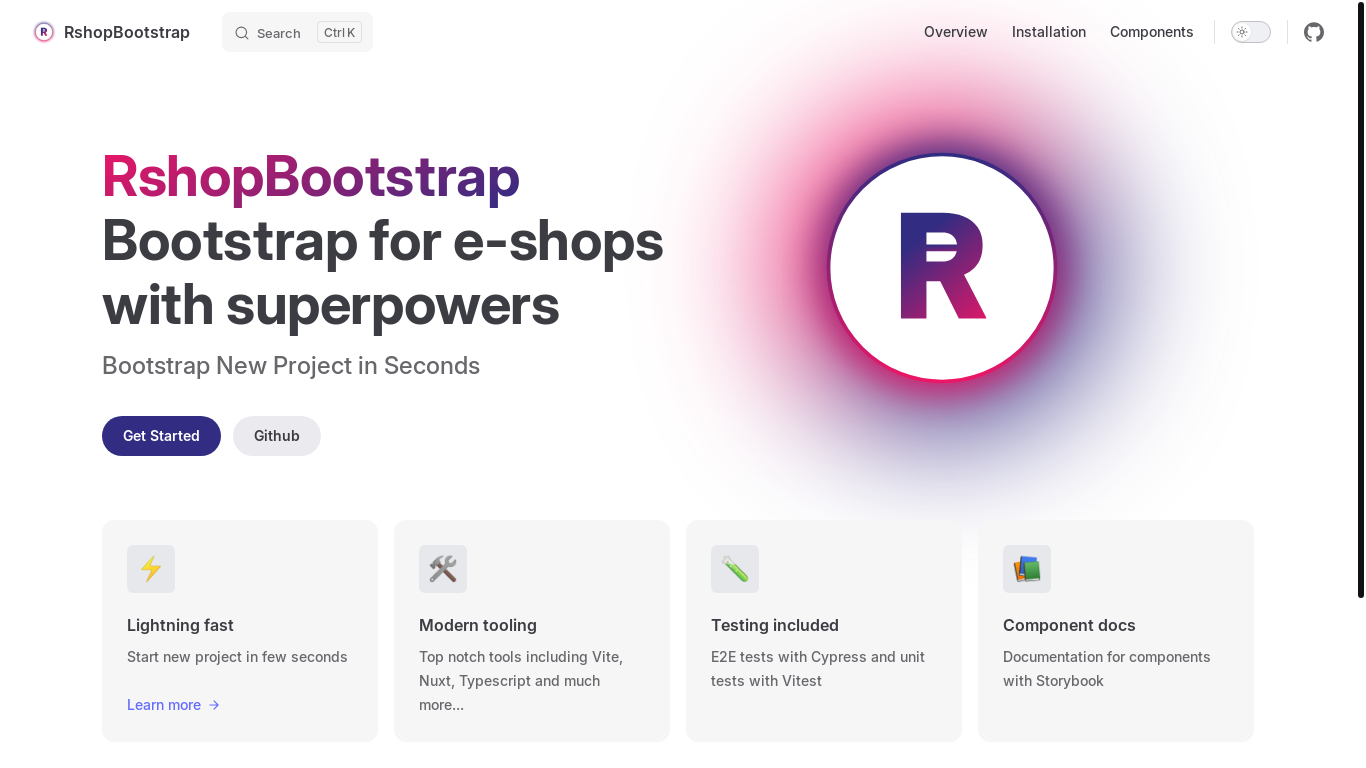Open the GitHub icon link in header
This screenshot has height=768, width=1366.
(x=1314, y=32)
